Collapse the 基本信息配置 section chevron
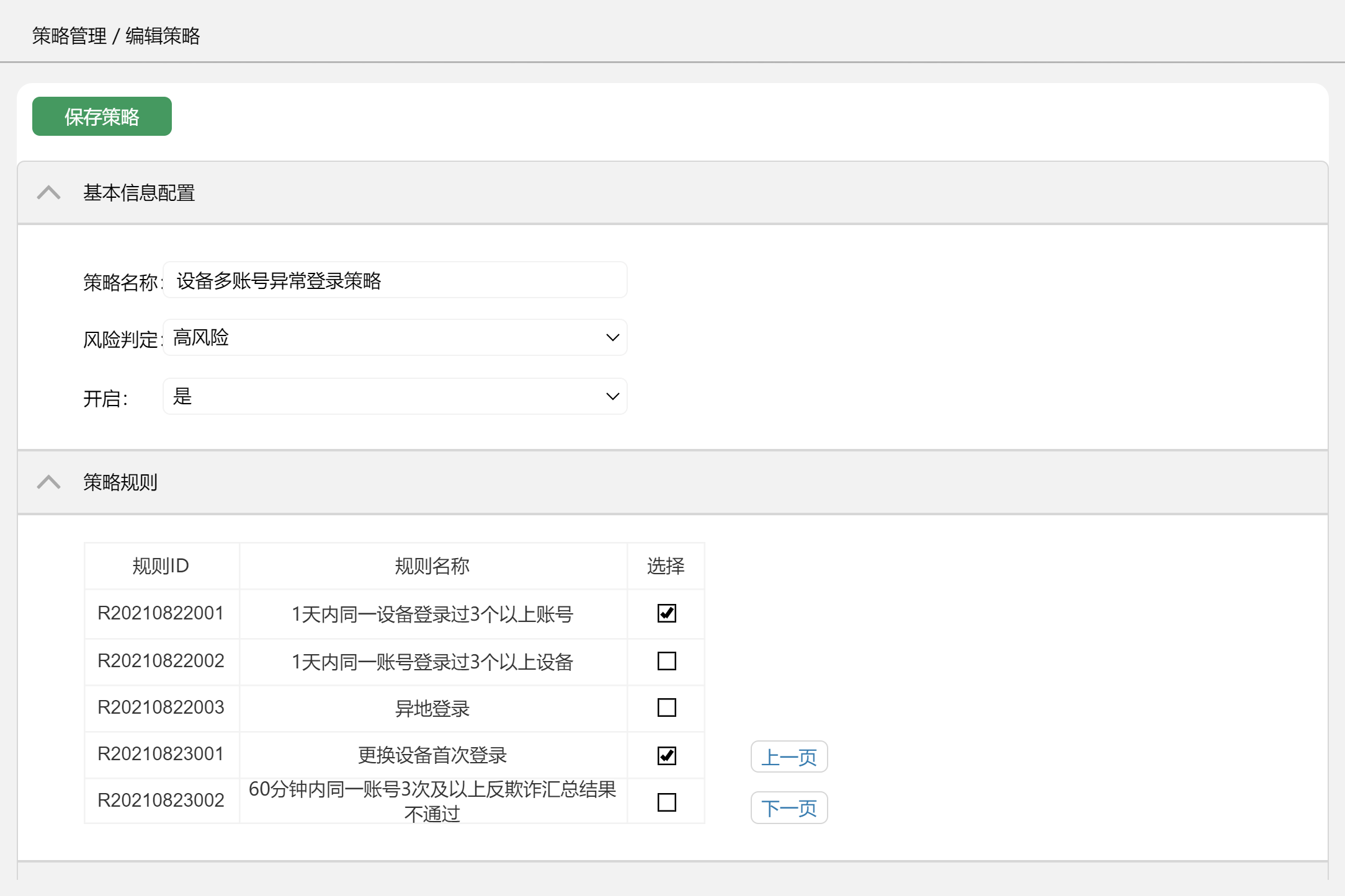 pos(48,193)
